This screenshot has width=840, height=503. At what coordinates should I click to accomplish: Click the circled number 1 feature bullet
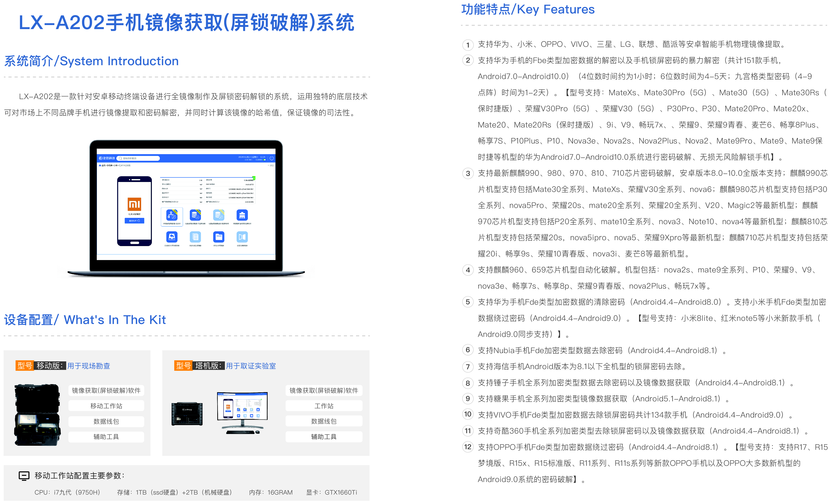(x=468, y=44)
